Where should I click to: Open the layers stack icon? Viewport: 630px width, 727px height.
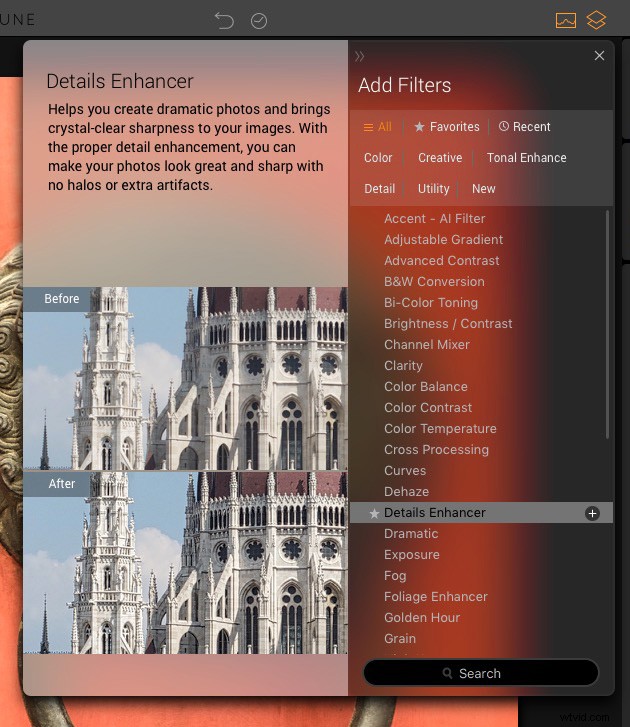point(596,20)
